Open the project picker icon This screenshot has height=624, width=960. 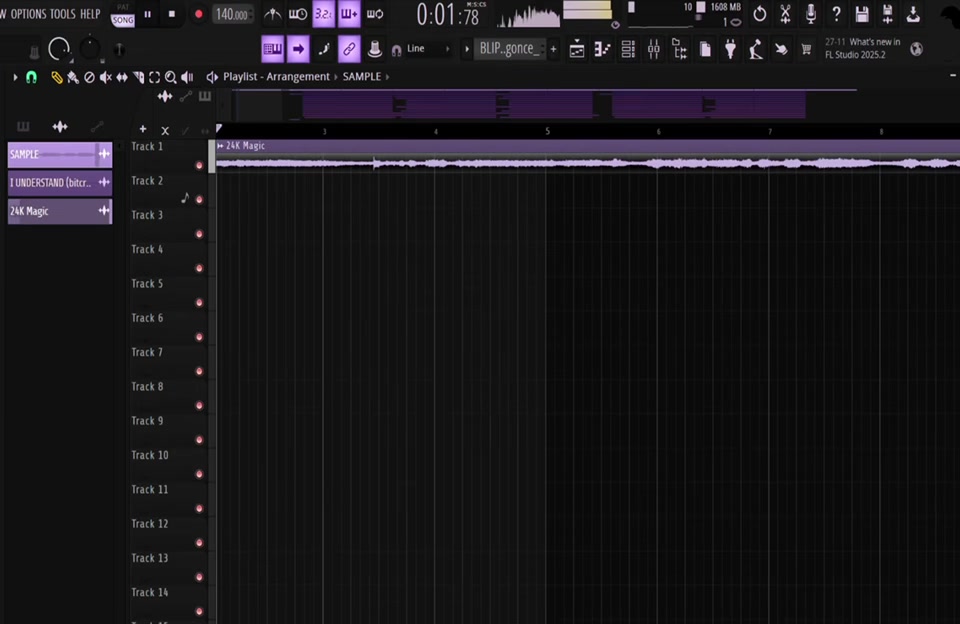pos(705,50)
